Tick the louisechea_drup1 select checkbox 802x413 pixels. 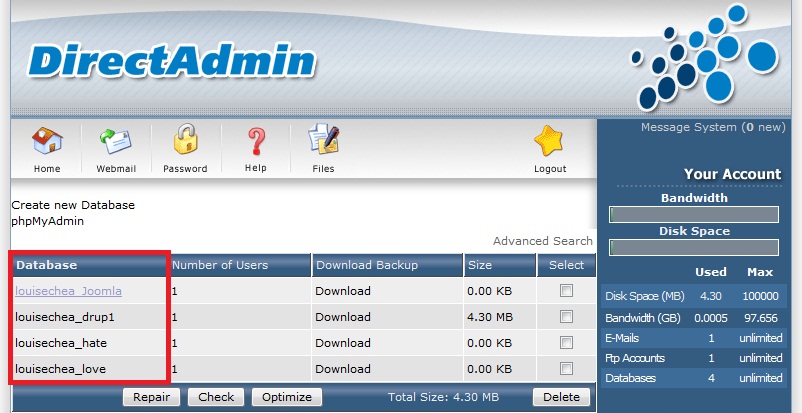point(566,317)
